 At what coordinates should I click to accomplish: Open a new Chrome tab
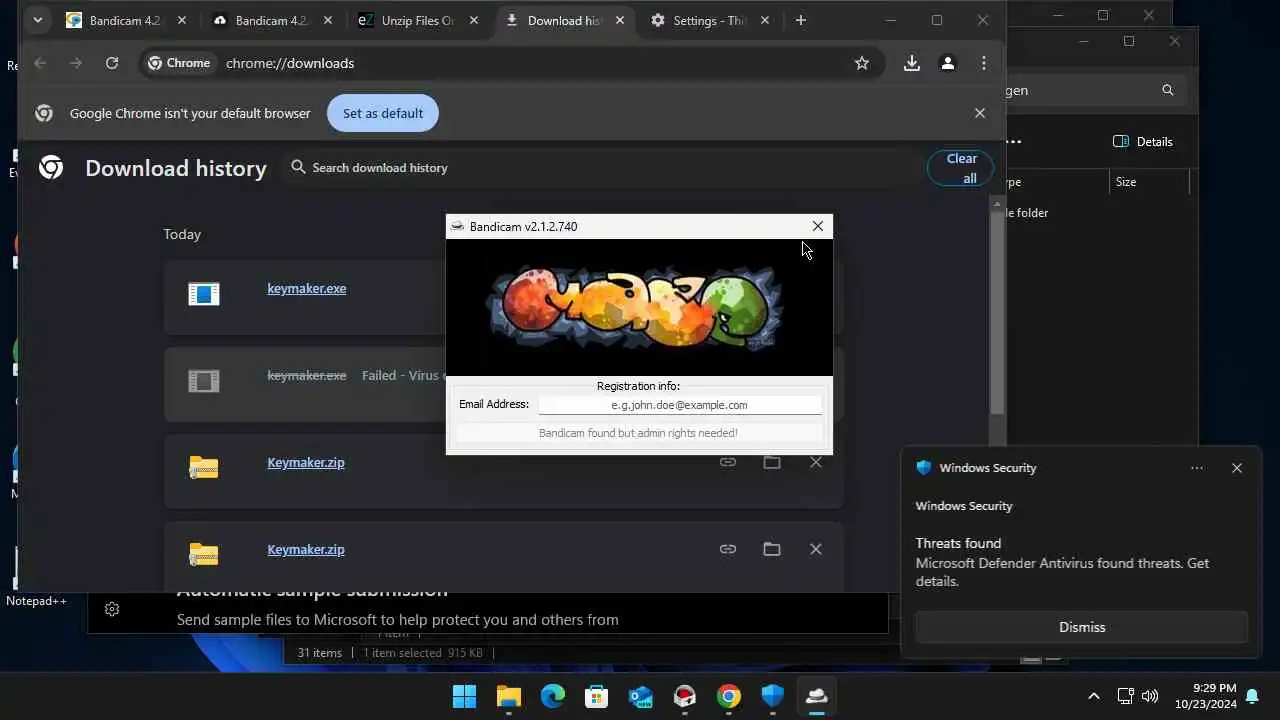[x=801, y=20]
